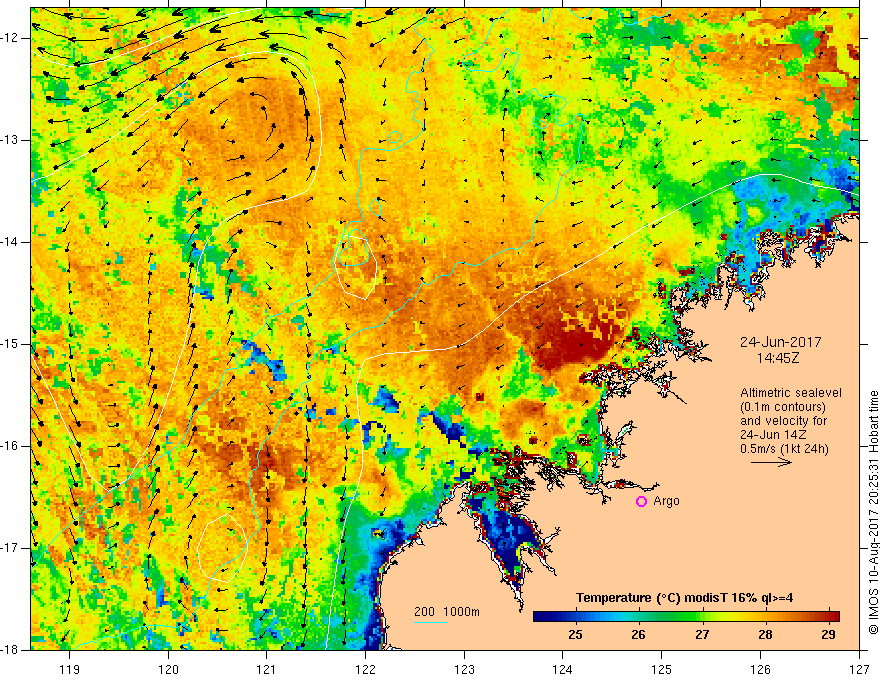Viewport: 880px width, 680px height.
Task: Click the 24-Jun-2017 date label
Action: tap(781, 342)
